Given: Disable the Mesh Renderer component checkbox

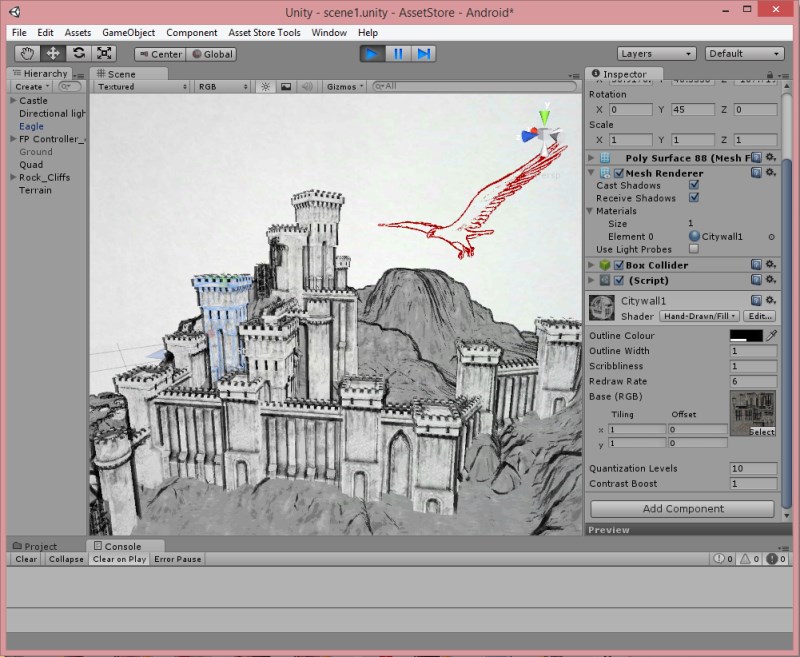Looking at the screenshot, I should pos(619,173).
